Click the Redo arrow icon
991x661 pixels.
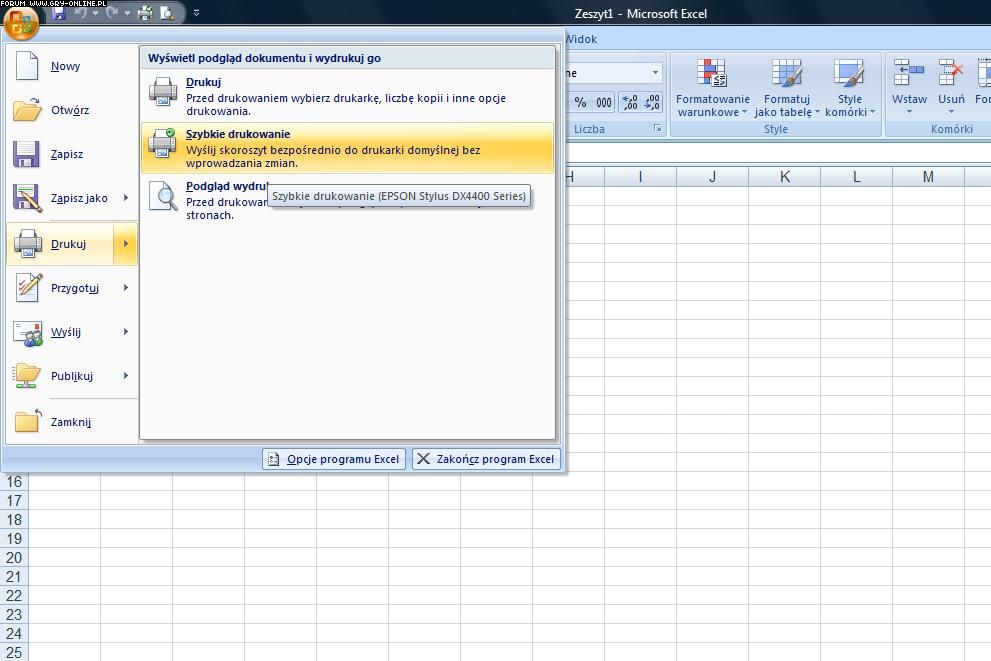112,13
